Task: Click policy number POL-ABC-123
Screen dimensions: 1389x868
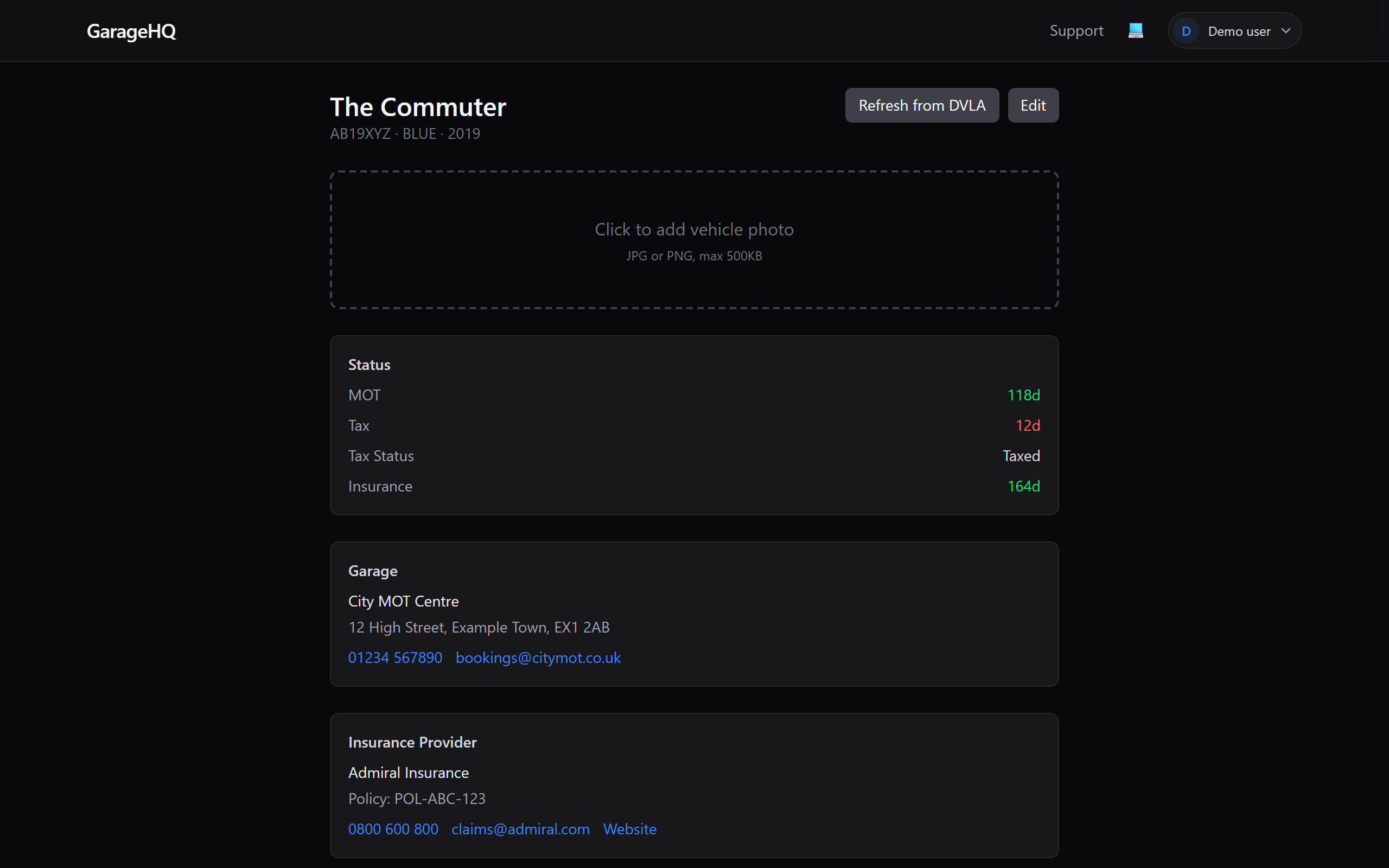Action: click(x=417, y=799)
